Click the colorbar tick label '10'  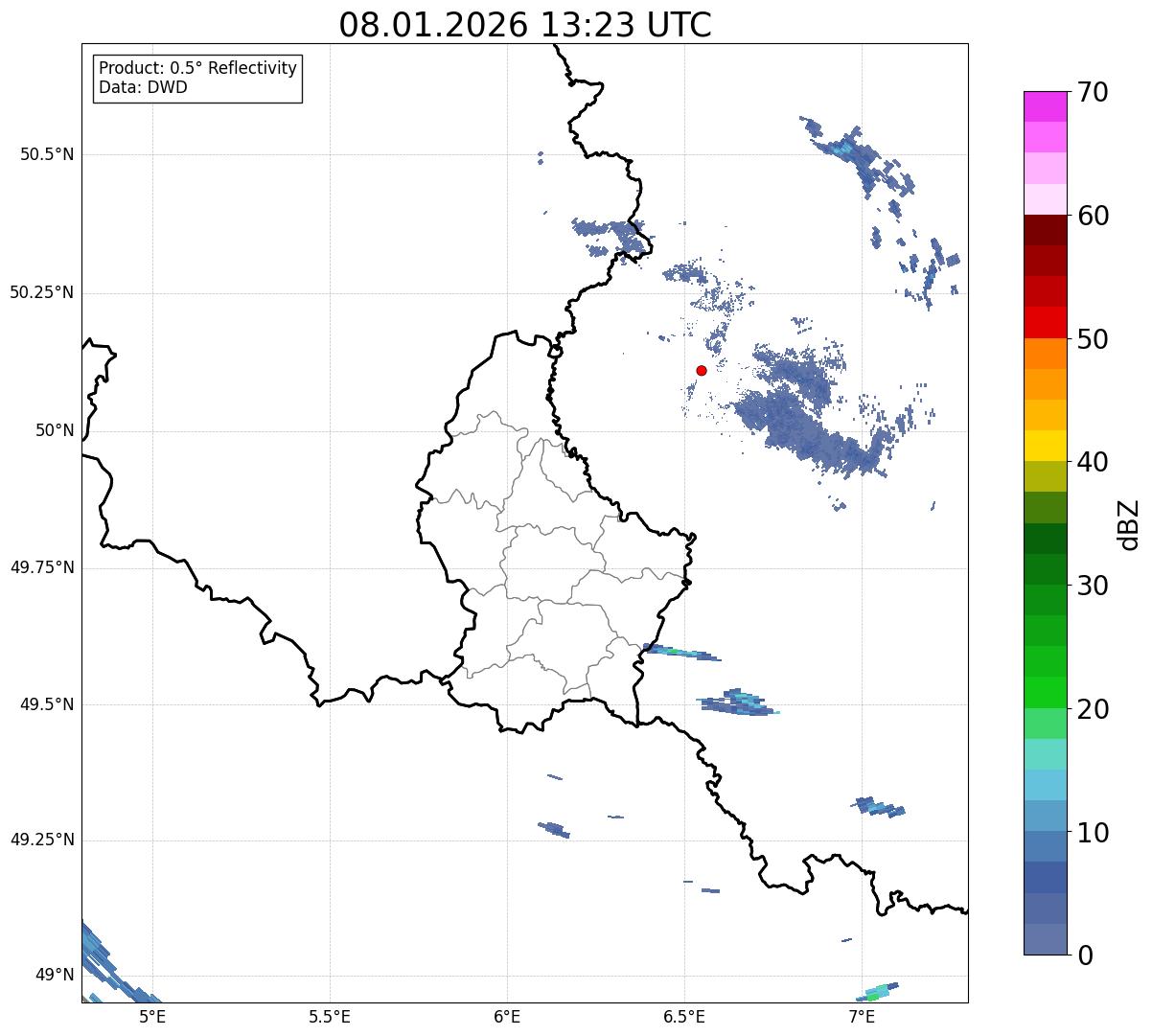pos(1093,832)
